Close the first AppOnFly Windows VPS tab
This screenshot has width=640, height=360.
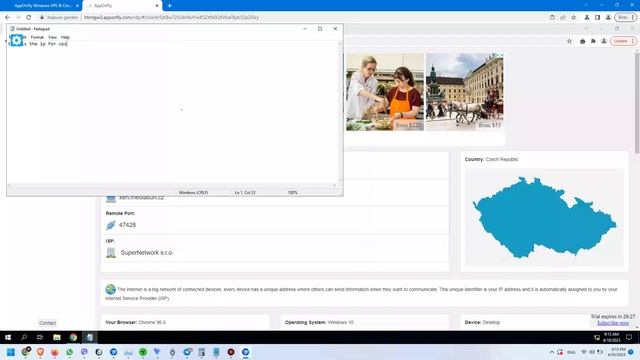pyautogui.click(x=77, y=6)
